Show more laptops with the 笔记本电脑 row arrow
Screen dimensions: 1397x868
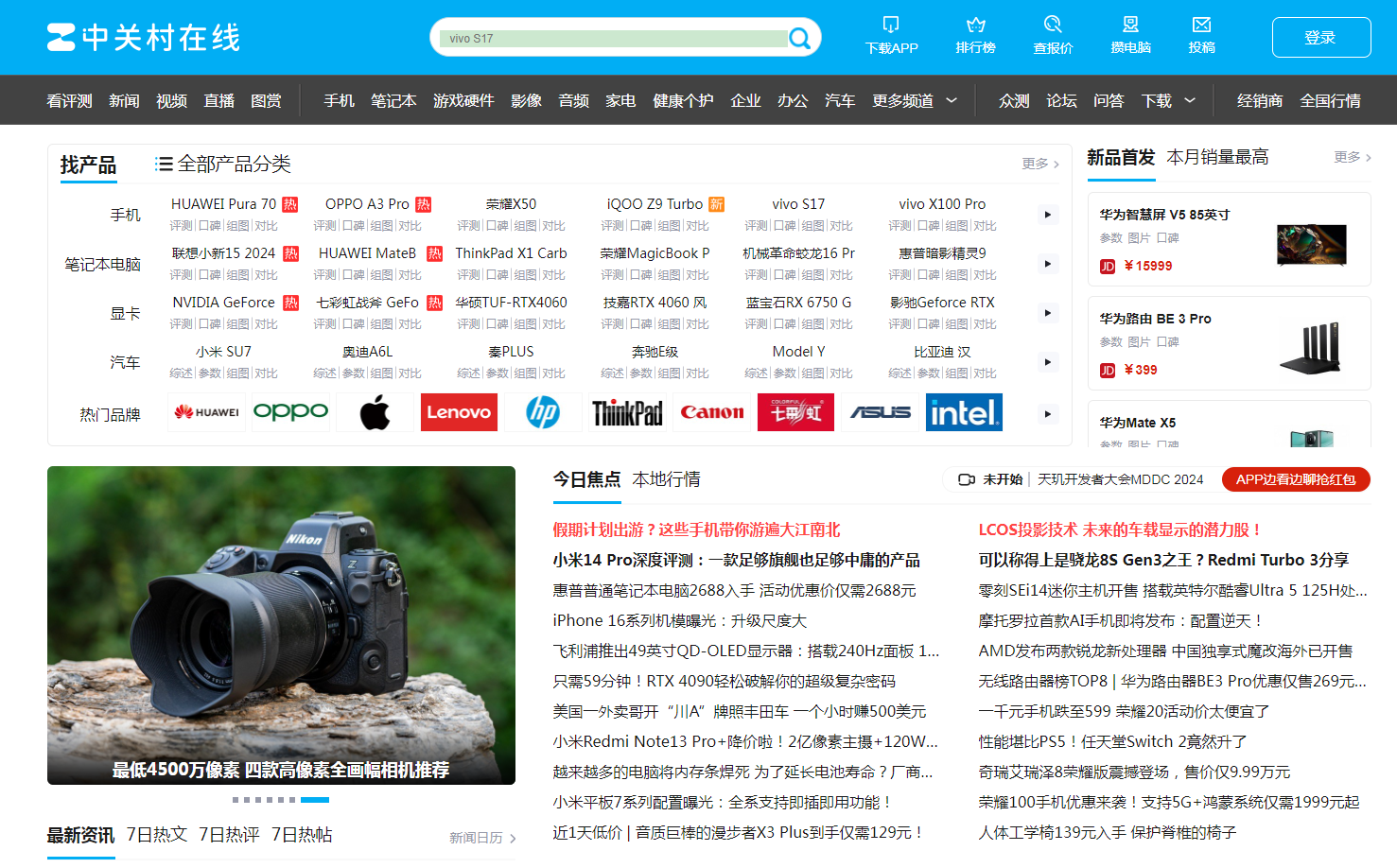(x=1047, y=264)
